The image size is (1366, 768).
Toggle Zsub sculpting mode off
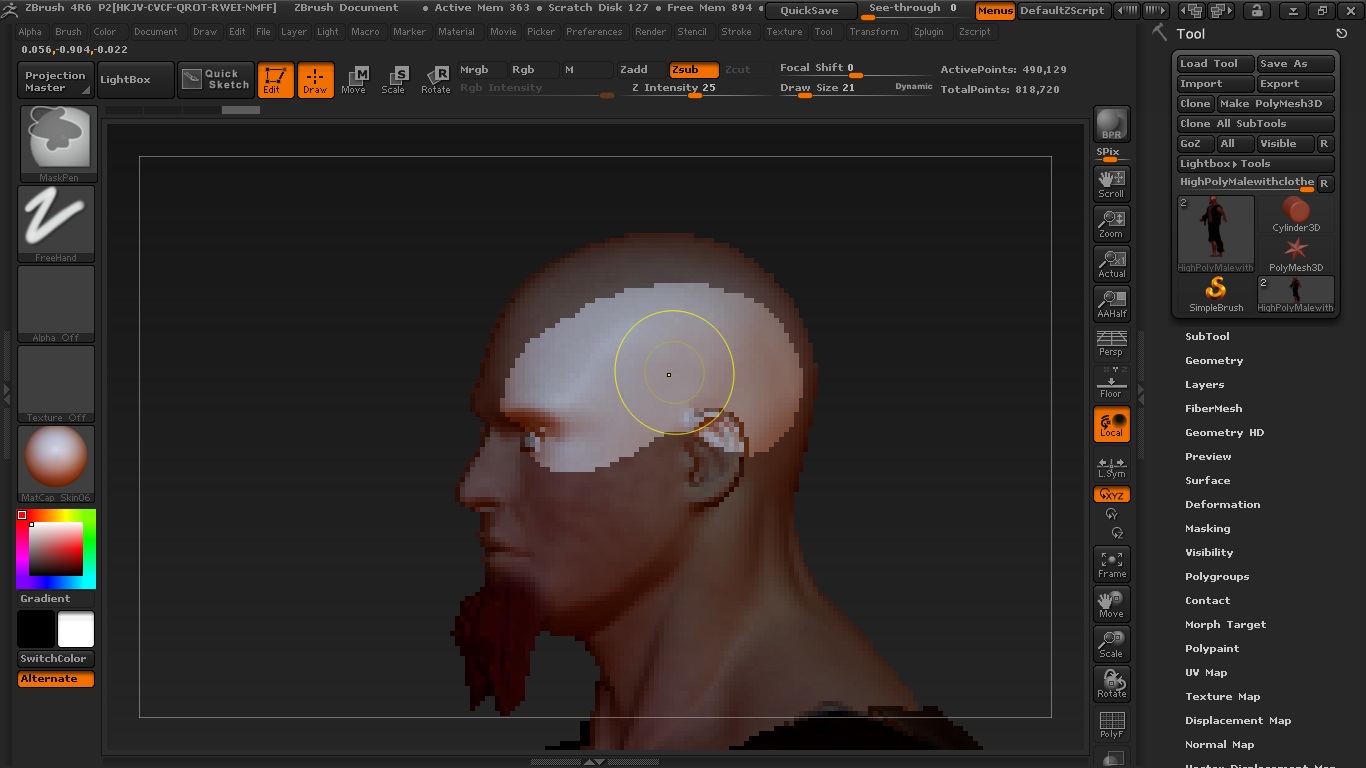(x=693, y=69)
